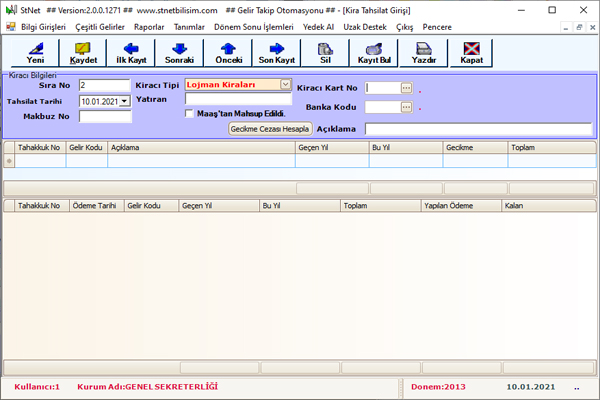Open the Banka Kodu lookup button

406,107
